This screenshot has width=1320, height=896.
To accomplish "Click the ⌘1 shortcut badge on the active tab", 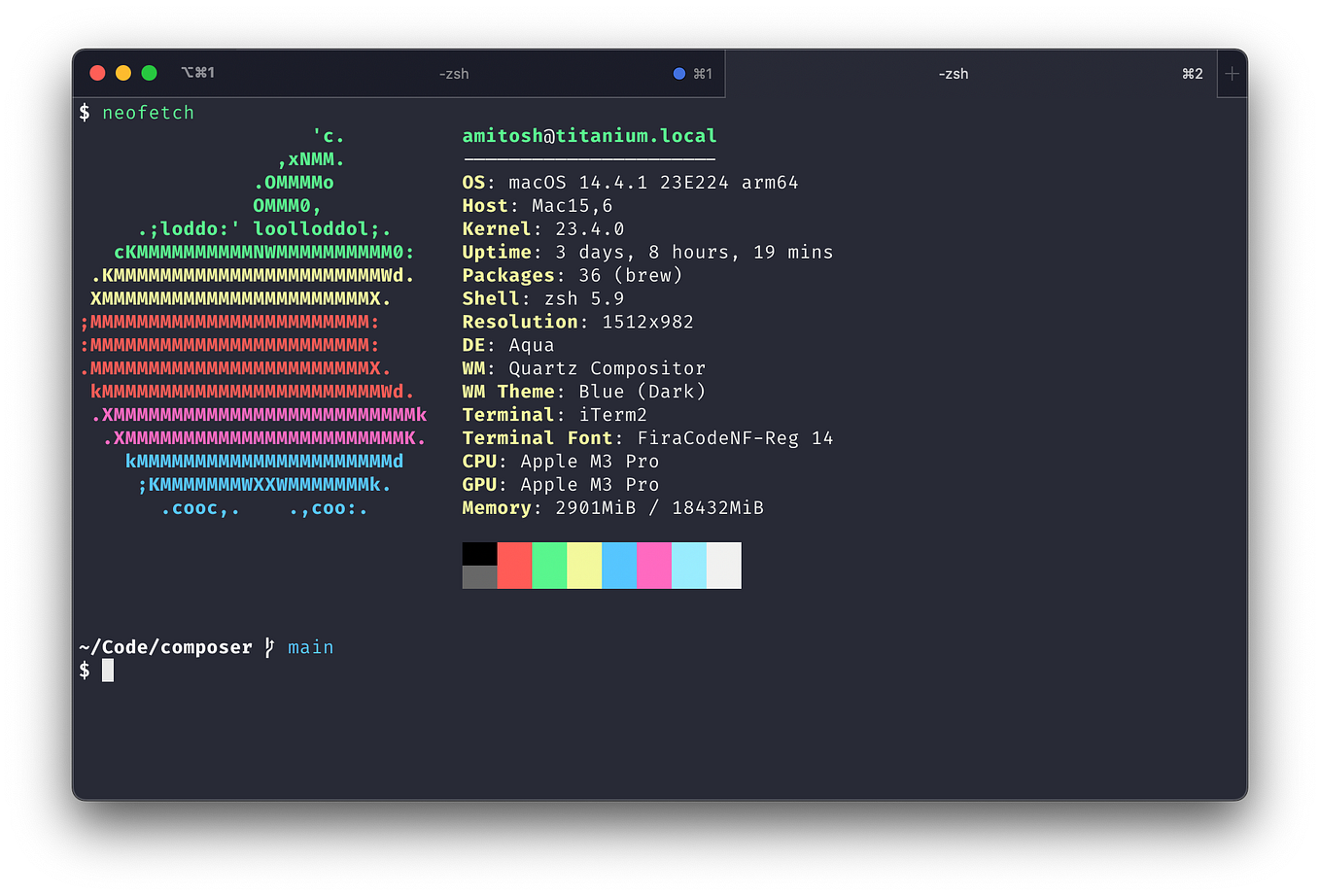I will [702, 73].
